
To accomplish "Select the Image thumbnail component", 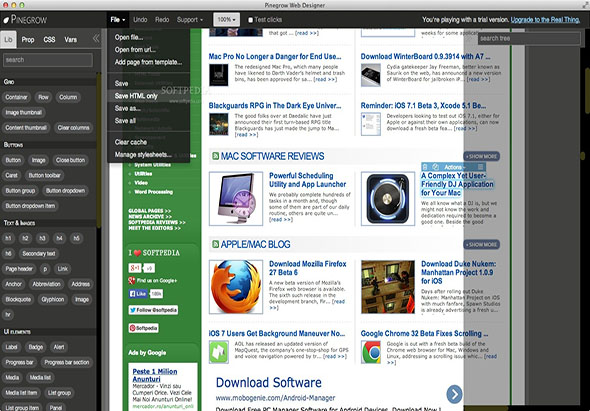I will click(23, 113).
